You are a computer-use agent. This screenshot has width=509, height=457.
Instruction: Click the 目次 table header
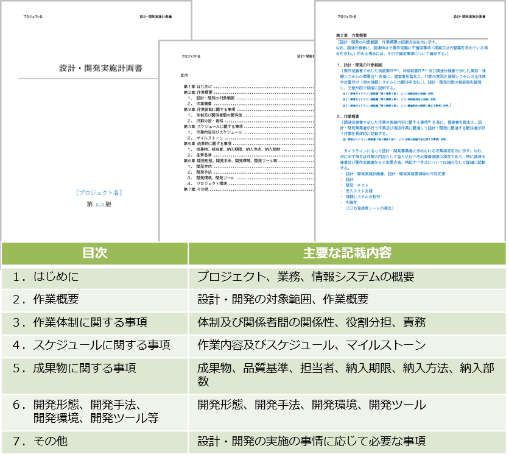95,254
